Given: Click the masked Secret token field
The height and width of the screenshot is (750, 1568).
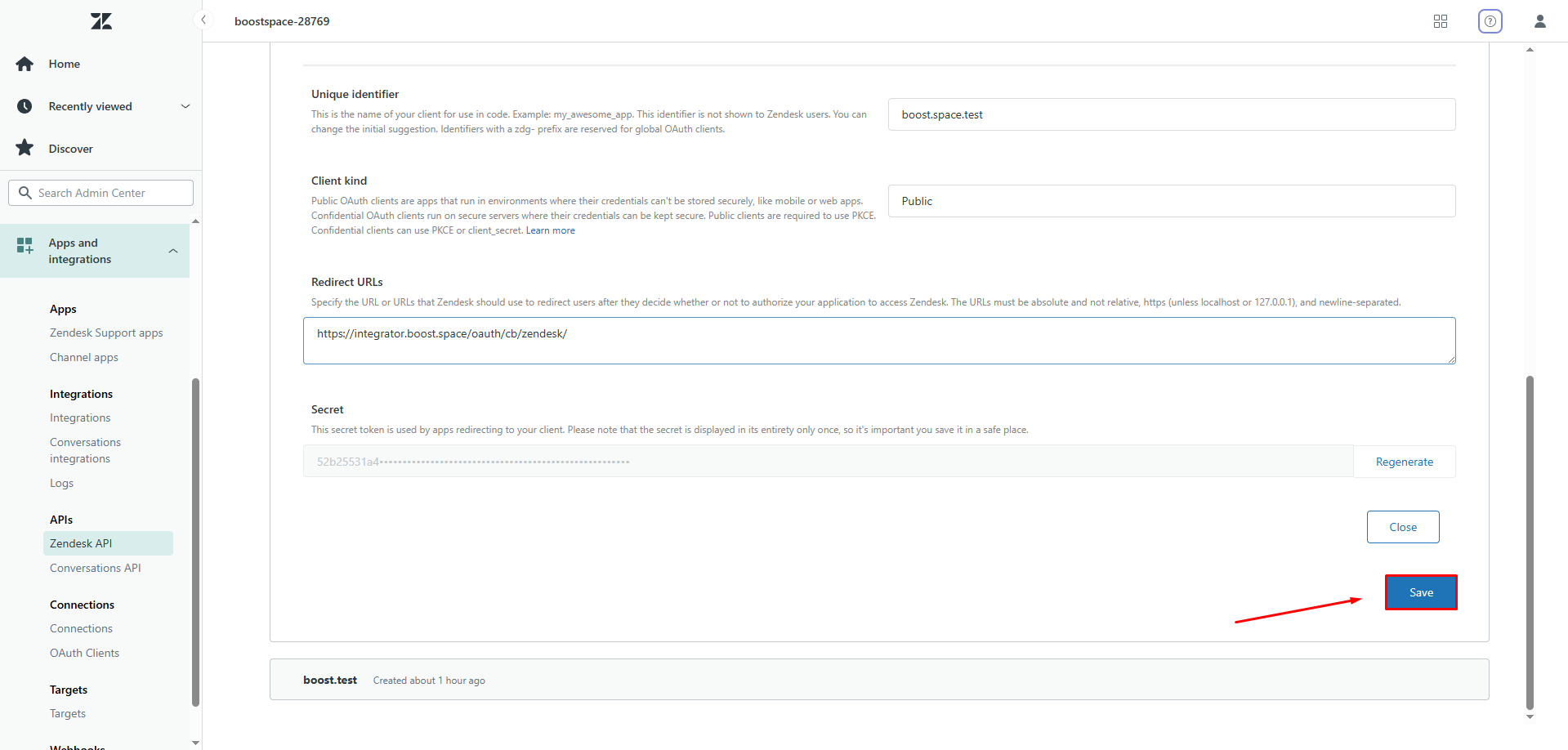Looking at the screenshot, I should [828, 462].
